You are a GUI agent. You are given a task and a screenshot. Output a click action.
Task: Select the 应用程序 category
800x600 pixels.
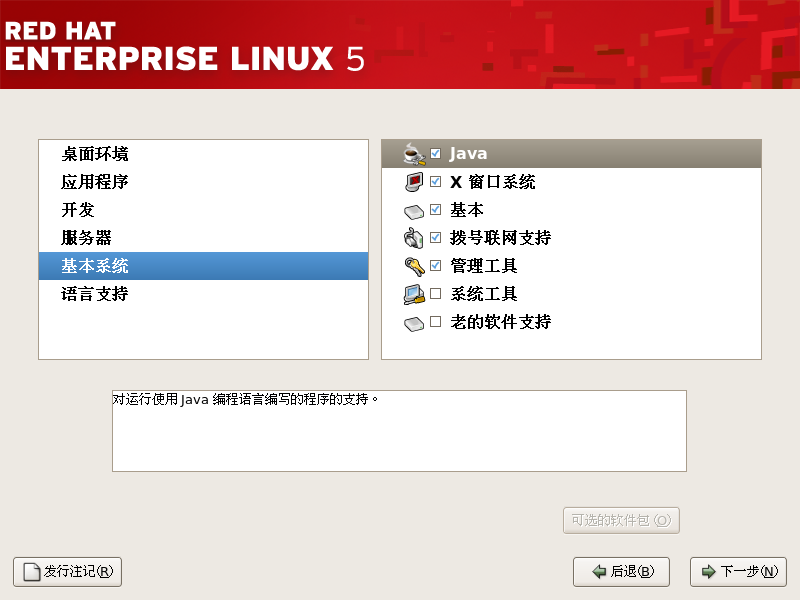(x=95, y=182)
